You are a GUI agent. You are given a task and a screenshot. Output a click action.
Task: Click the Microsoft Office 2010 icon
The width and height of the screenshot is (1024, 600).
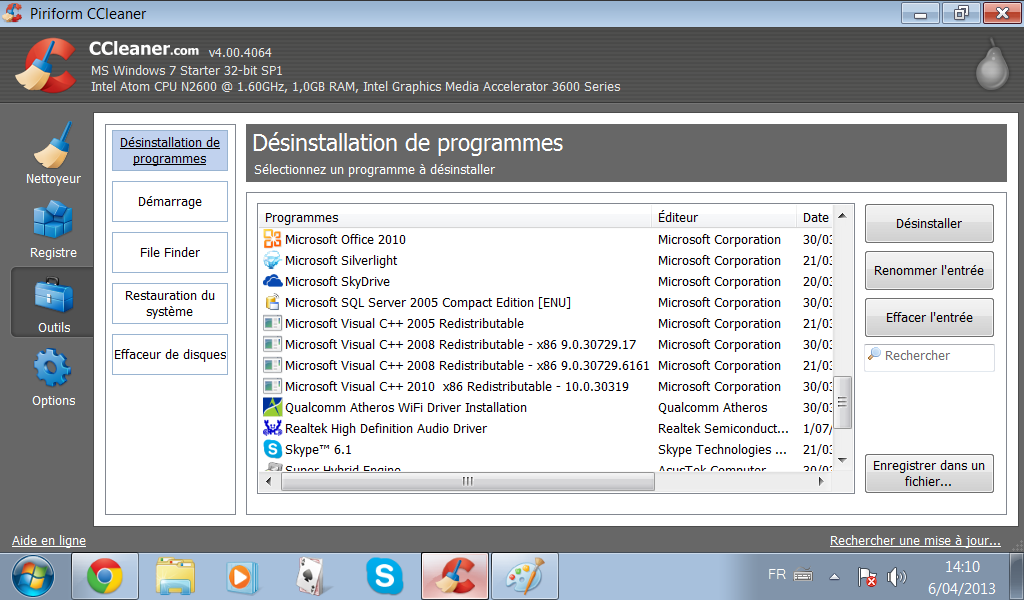[272, 239]
